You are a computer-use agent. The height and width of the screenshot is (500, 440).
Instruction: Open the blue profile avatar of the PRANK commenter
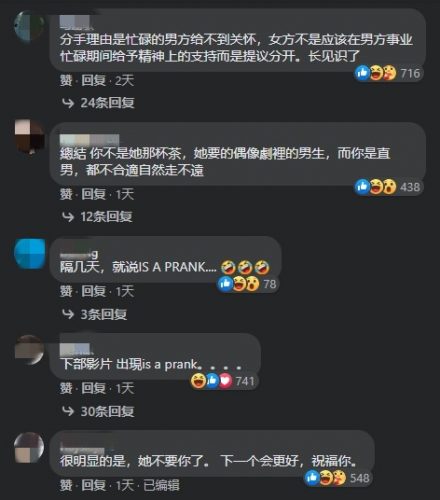tap(30, 254)
